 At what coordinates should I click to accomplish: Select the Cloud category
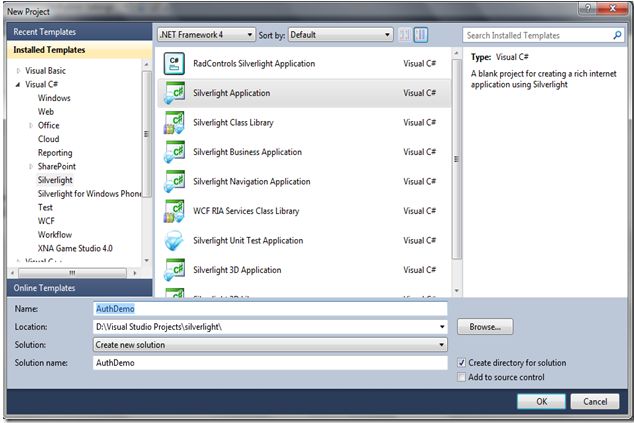49,139
